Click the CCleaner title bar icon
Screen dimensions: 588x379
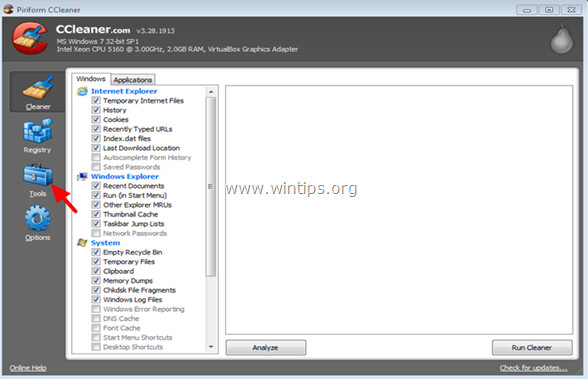pyautogui.click(x=8, y=9)
